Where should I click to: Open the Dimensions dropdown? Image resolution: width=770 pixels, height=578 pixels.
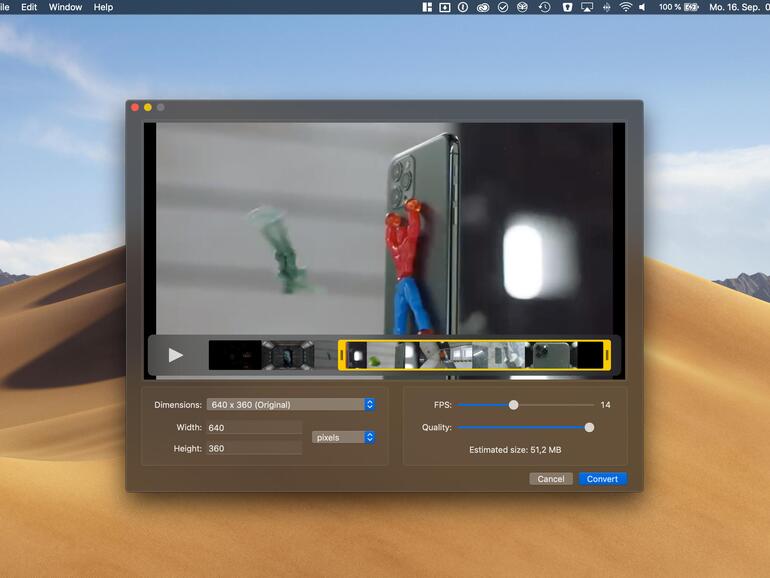[x=290, y=405]
